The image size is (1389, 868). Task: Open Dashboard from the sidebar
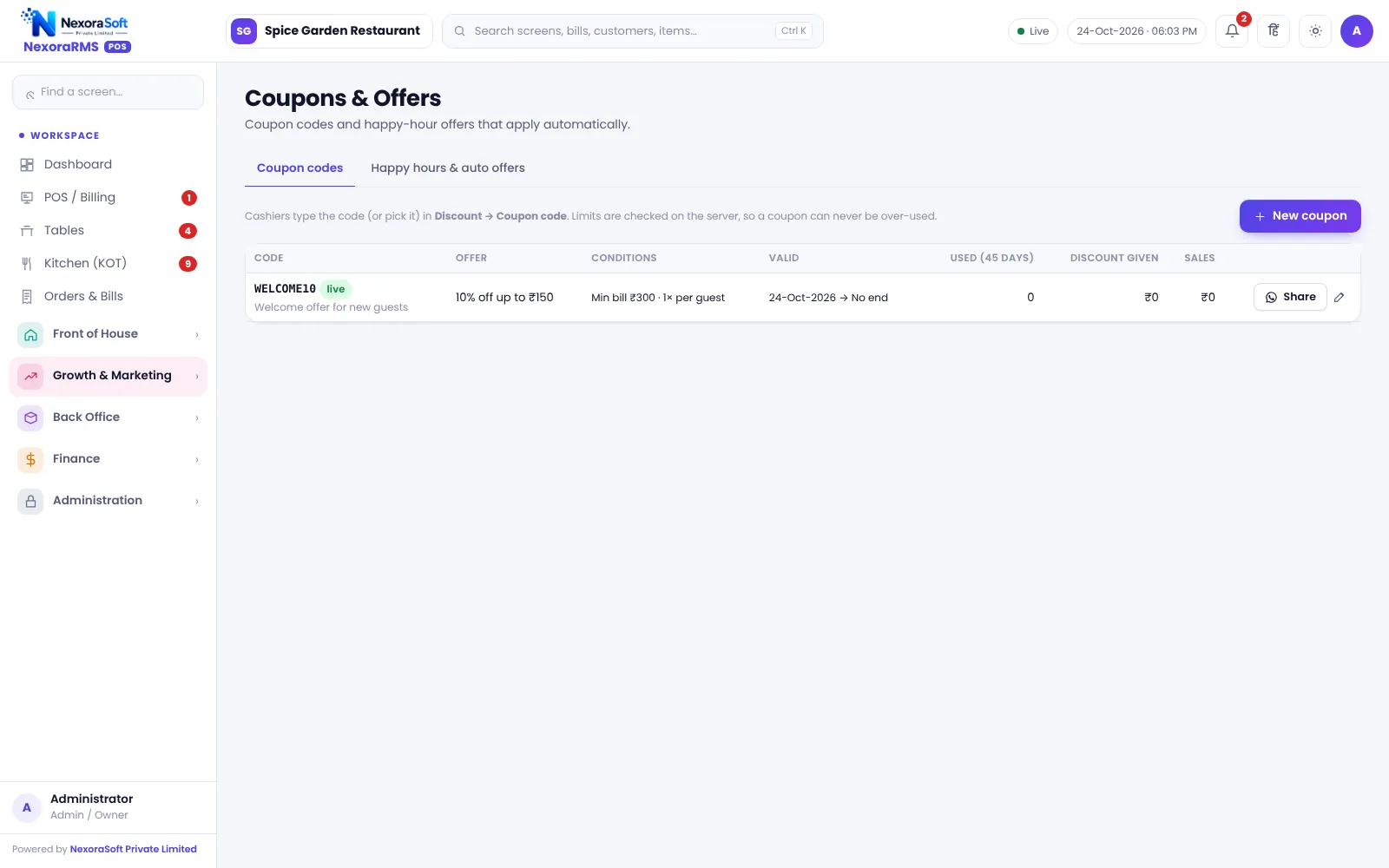pos(108,164)
